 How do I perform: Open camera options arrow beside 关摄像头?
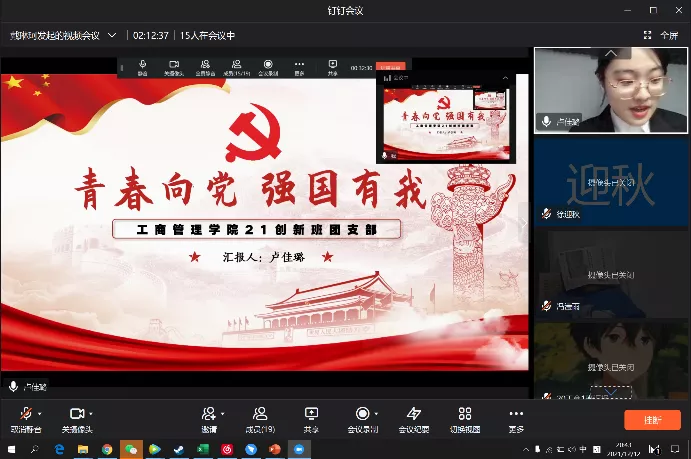pyautogui.click(x=91, y=414)
